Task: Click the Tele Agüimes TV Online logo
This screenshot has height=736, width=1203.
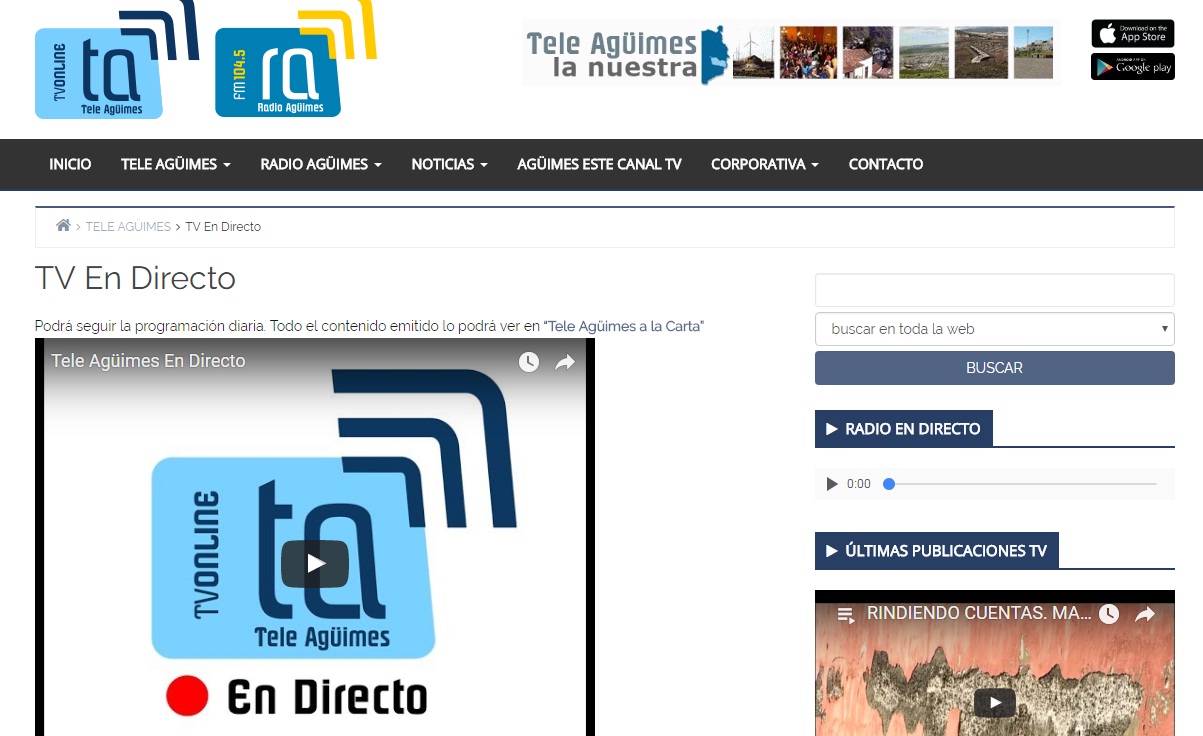Action: pyautogui.click(x=117, y=60)
